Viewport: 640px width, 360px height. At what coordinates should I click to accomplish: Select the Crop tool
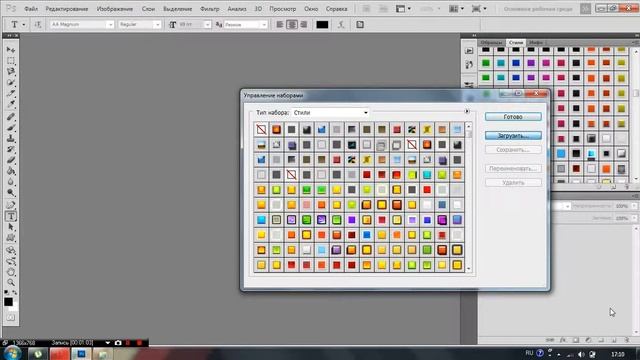point(11,93)
